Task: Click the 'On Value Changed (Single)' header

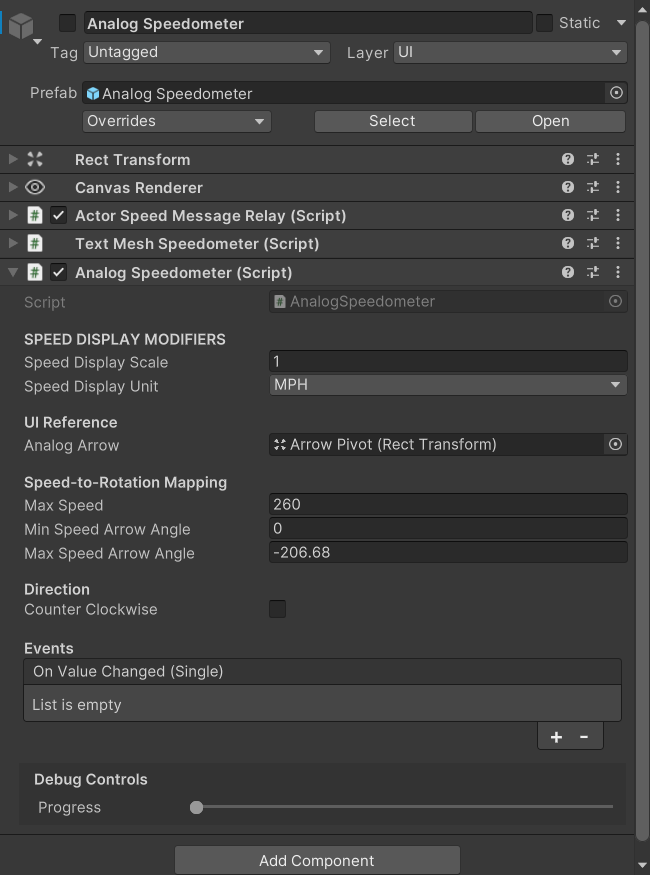Action: [322, 671]
